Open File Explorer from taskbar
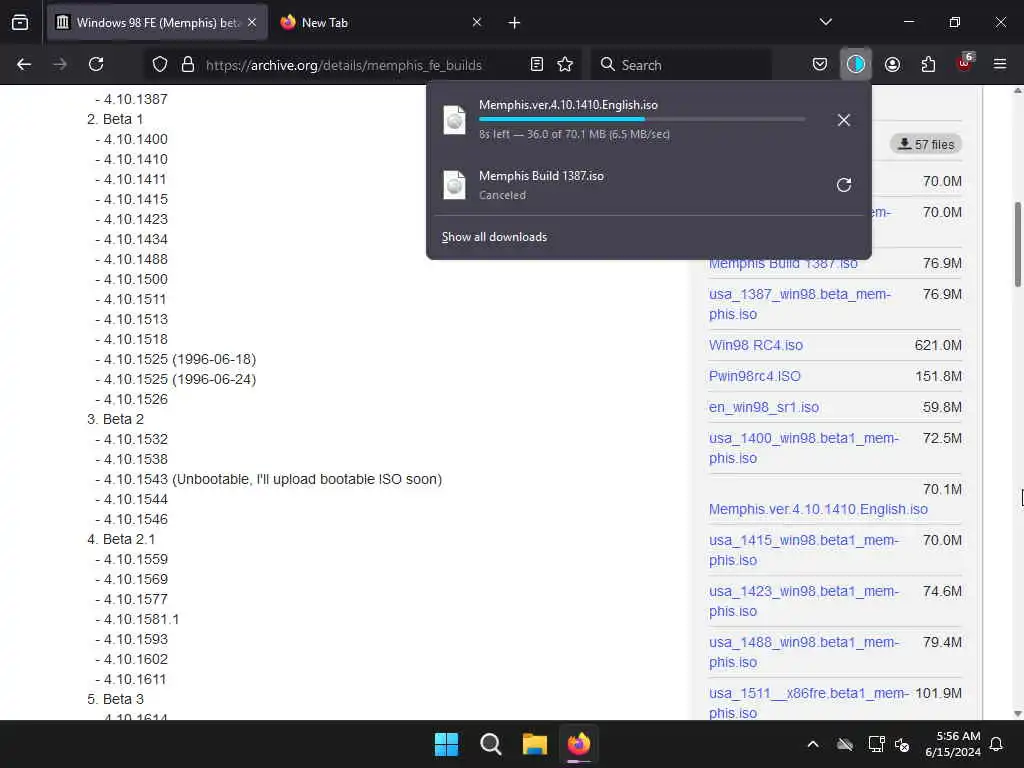Viewport: 1024px width, 768px height. click(x=534, y=744)
